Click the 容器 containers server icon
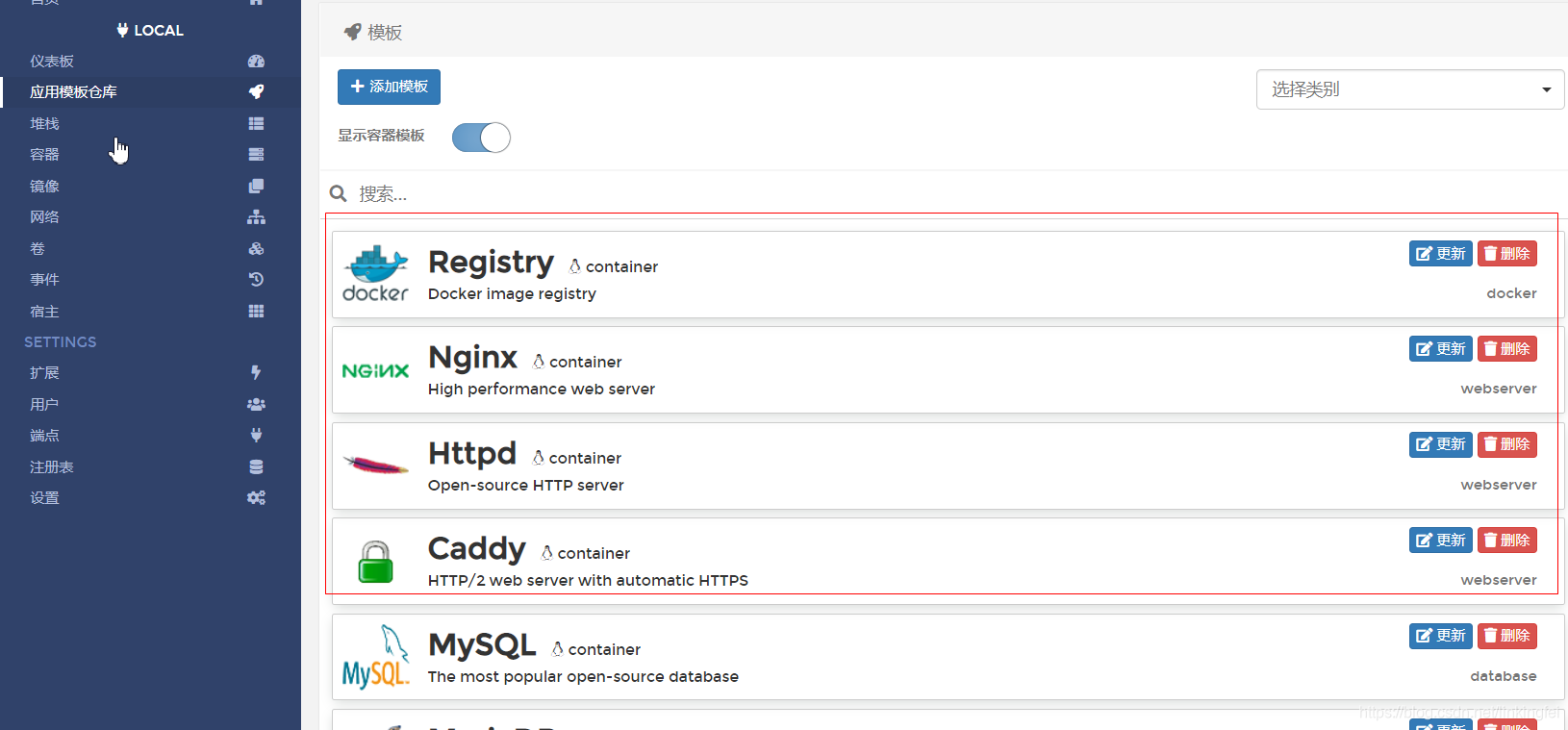Viewport: 1568px width, 730px height. pyautogui.click(x=256, y=154)
